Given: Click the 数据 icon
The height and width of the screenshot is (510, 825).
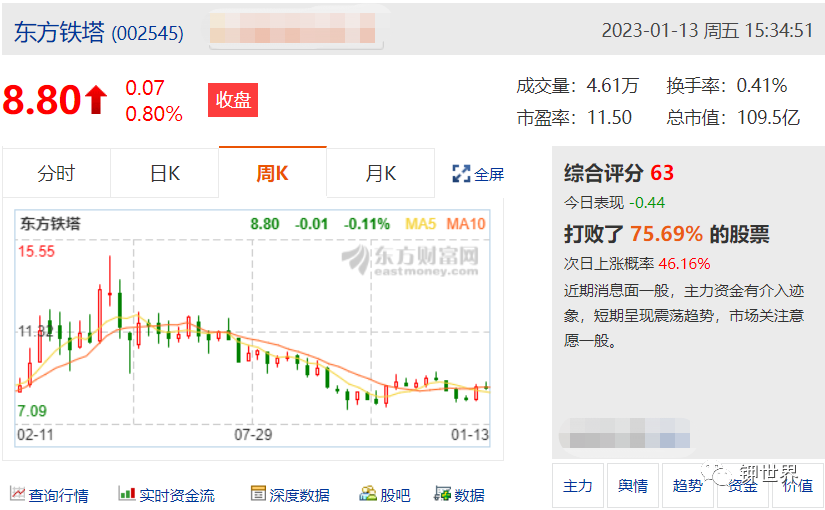Looking at the screenshot, I should (x=442, y=494).
